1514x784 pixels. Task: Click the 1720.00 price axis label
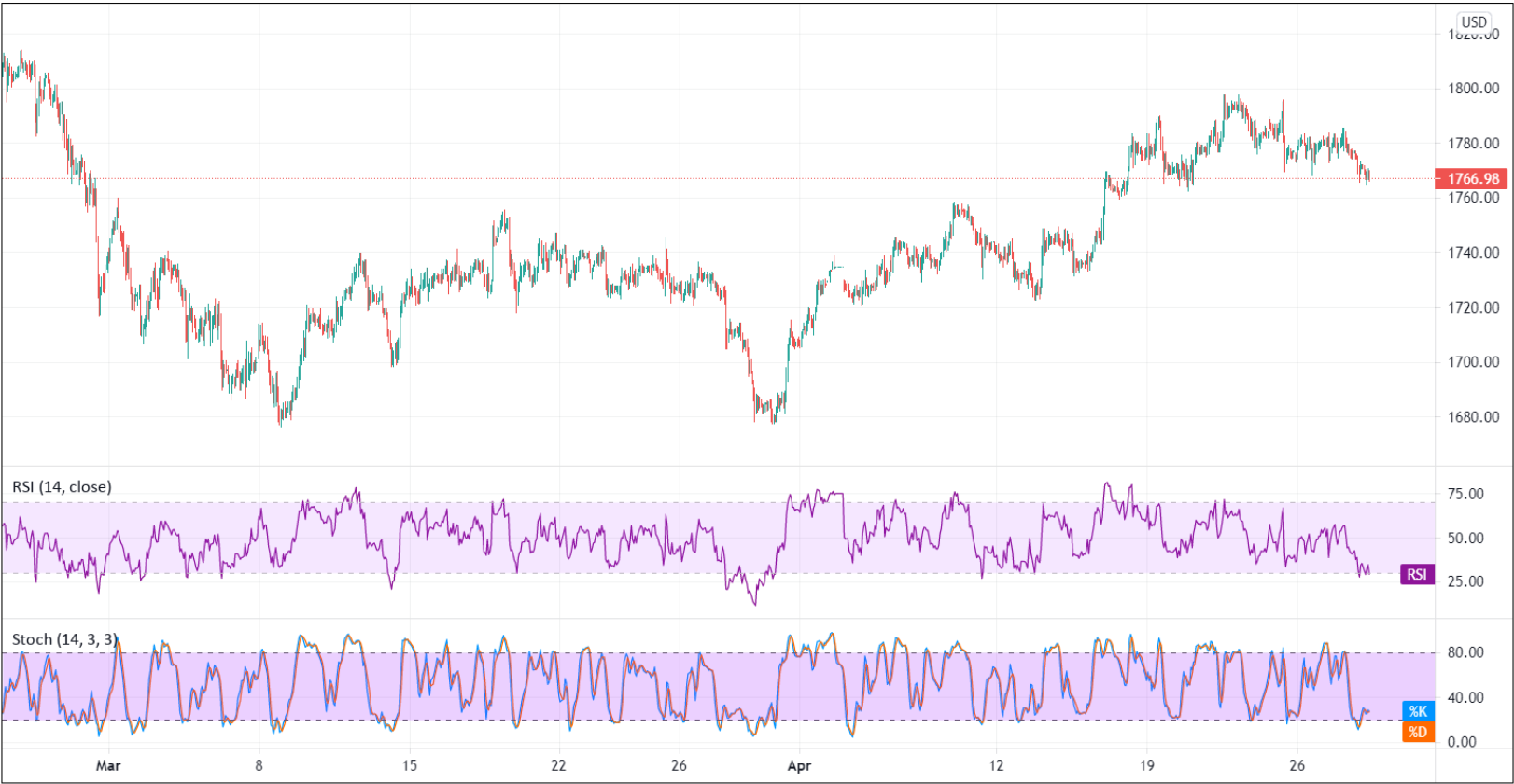click(x=1473, y=308)
